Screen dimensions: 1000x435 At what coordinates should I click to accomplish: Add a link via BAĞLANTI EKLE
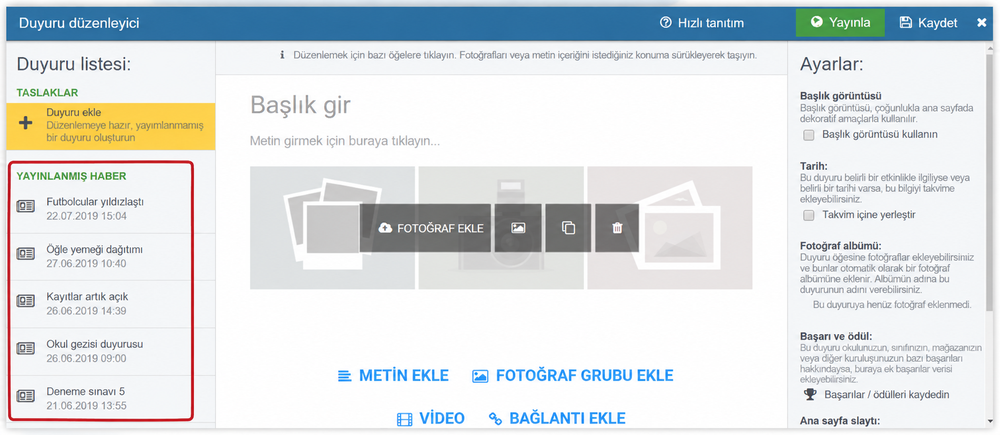[557, 418]
